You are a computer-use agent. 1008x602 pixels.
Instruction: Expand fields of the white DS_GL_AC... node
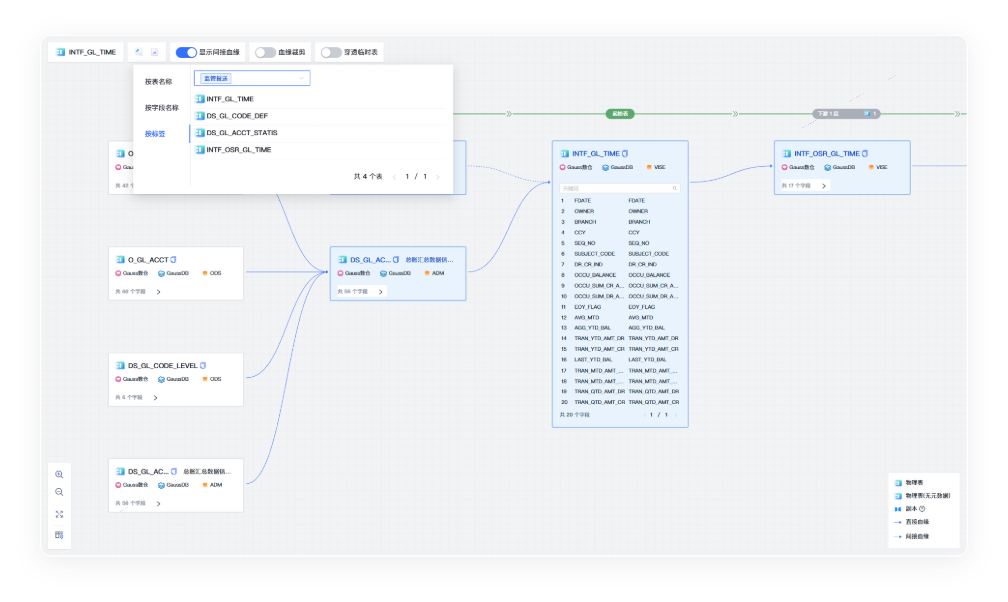159,504
